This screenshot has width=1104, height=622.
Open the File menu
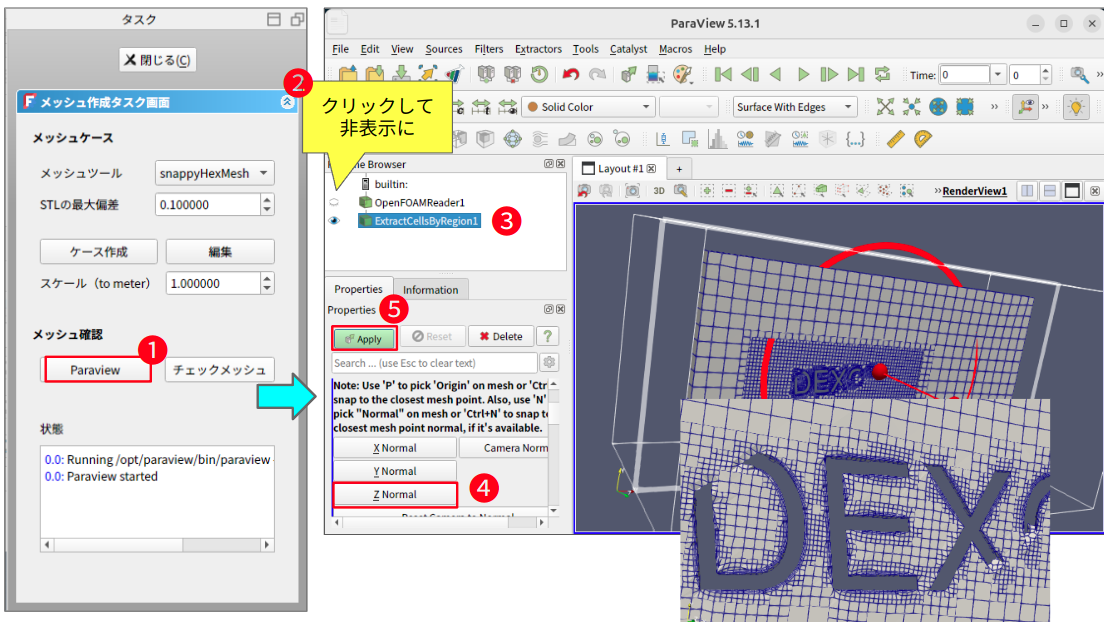coord(340,49)
